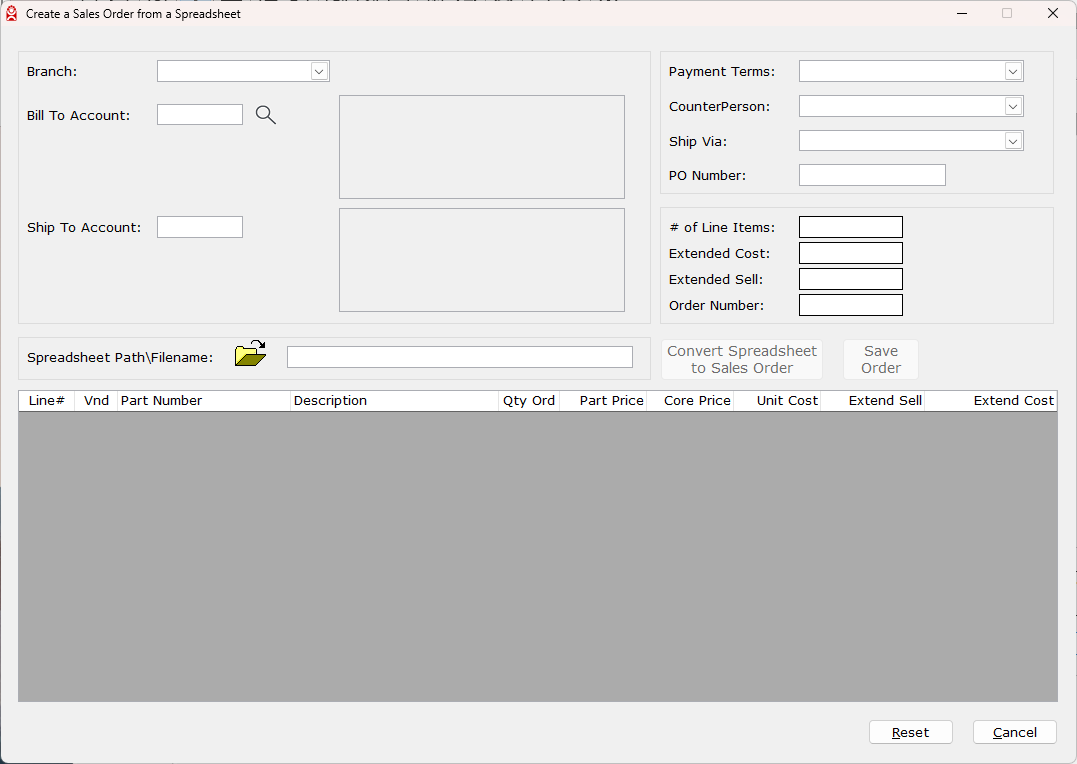The height and width of the screenshot is (764, 1077).
Task: Click the Part Number column header
Action: tap(203, 401)
